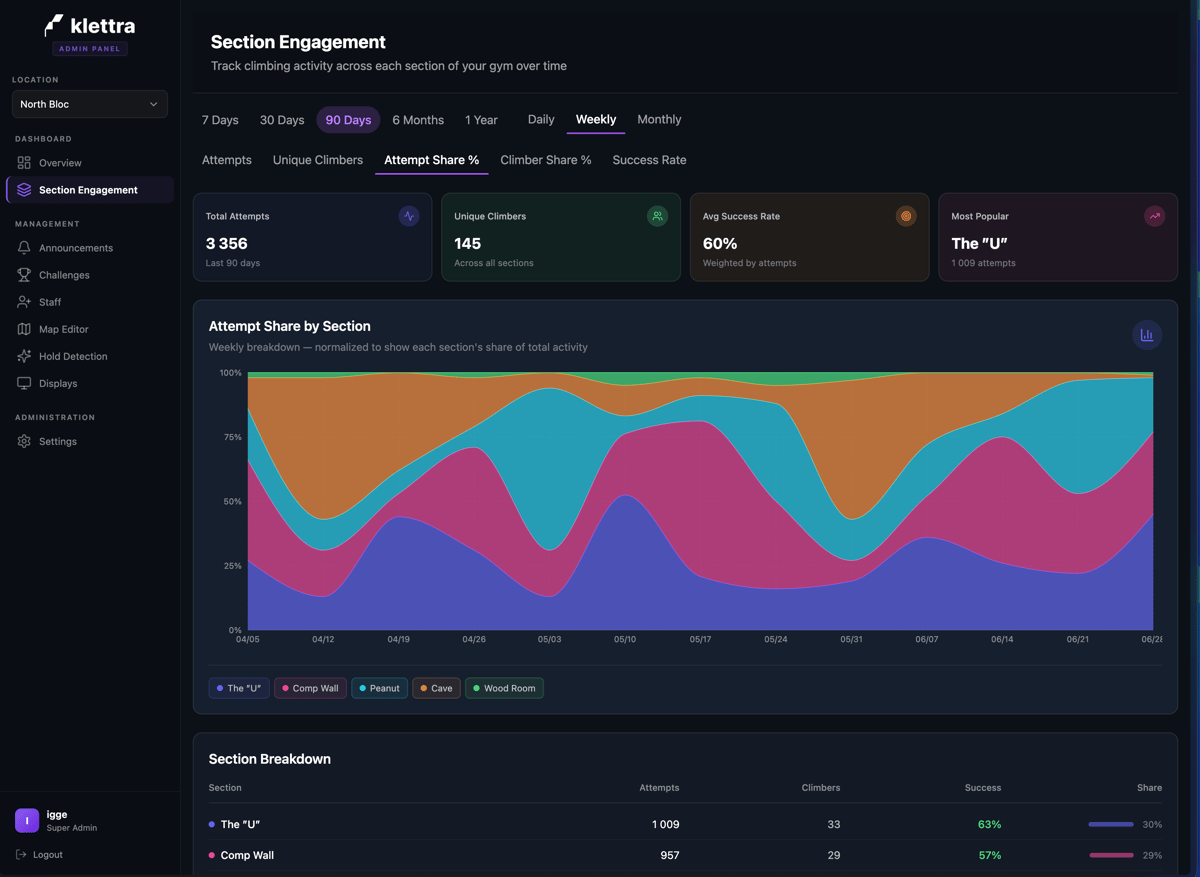The image size is (1200, 877).
Task: Switch to Monthly granularity
Action: (x=659, y=119)
